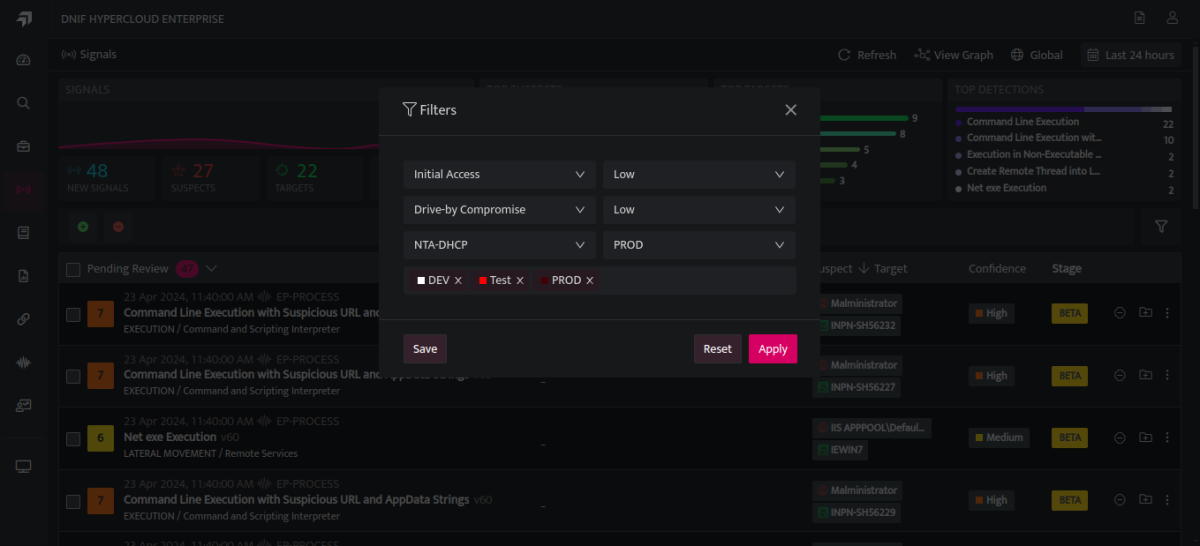Expand the Pending Review chevron
Screen dimensions: 1200x546
pos(211,268)
